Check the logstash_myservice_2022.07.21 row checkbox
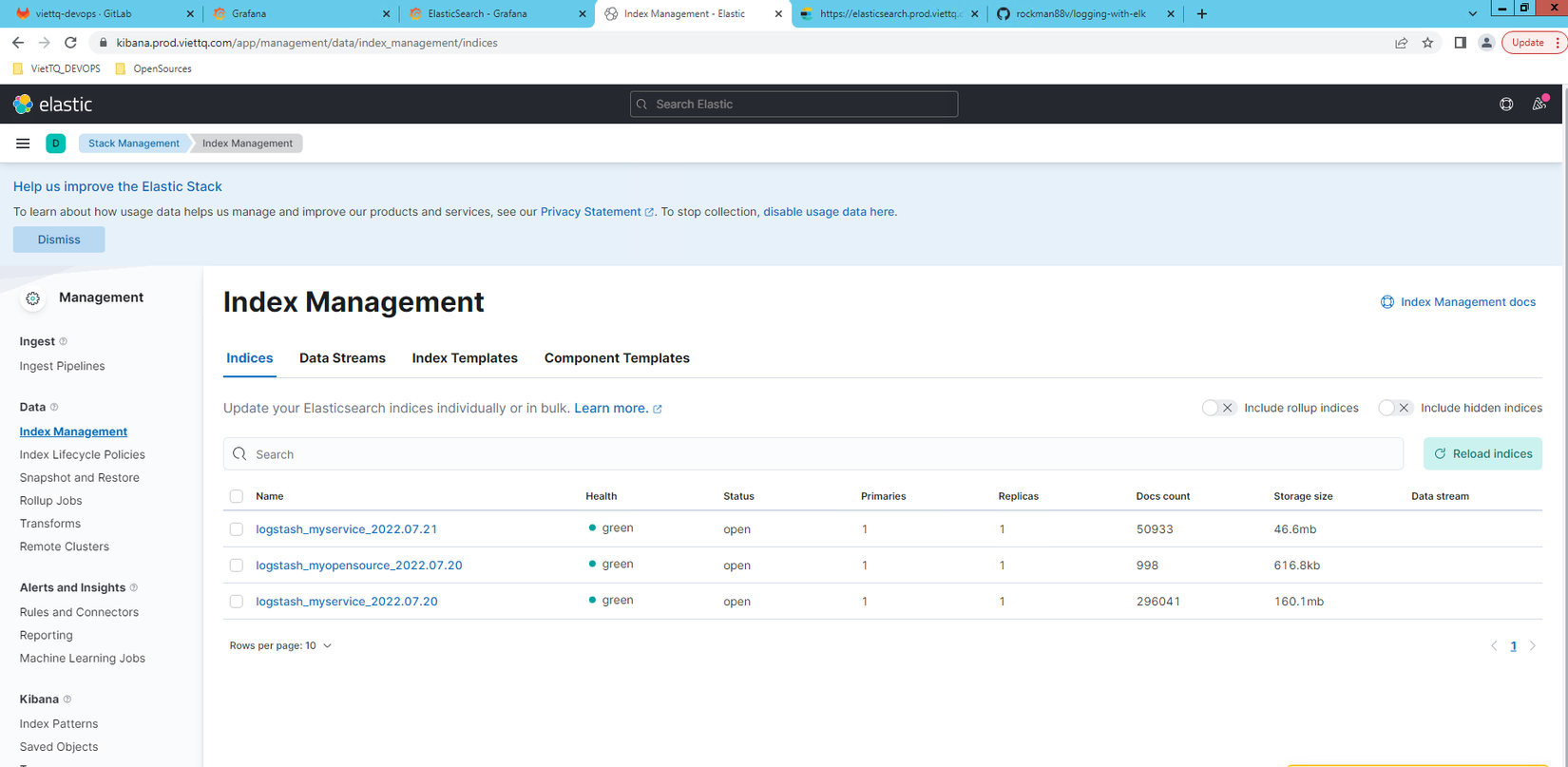The image size is (1568, 767). tap(237, 529)
